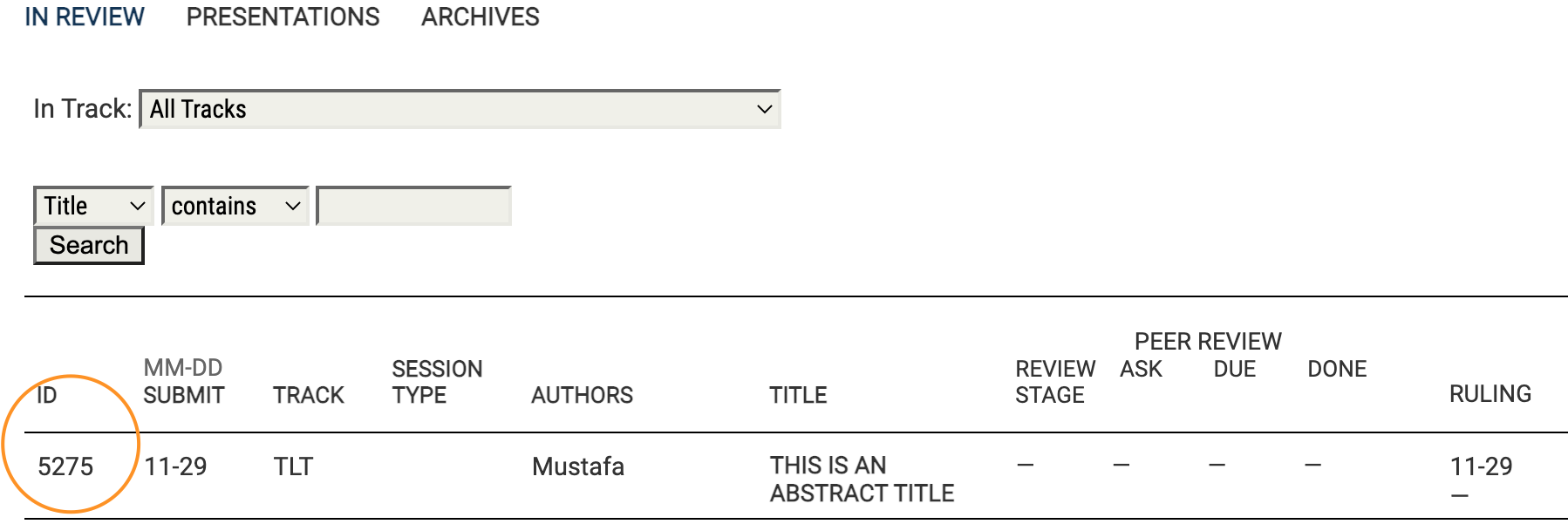Select the author name Mustafa

click(578, 466)
